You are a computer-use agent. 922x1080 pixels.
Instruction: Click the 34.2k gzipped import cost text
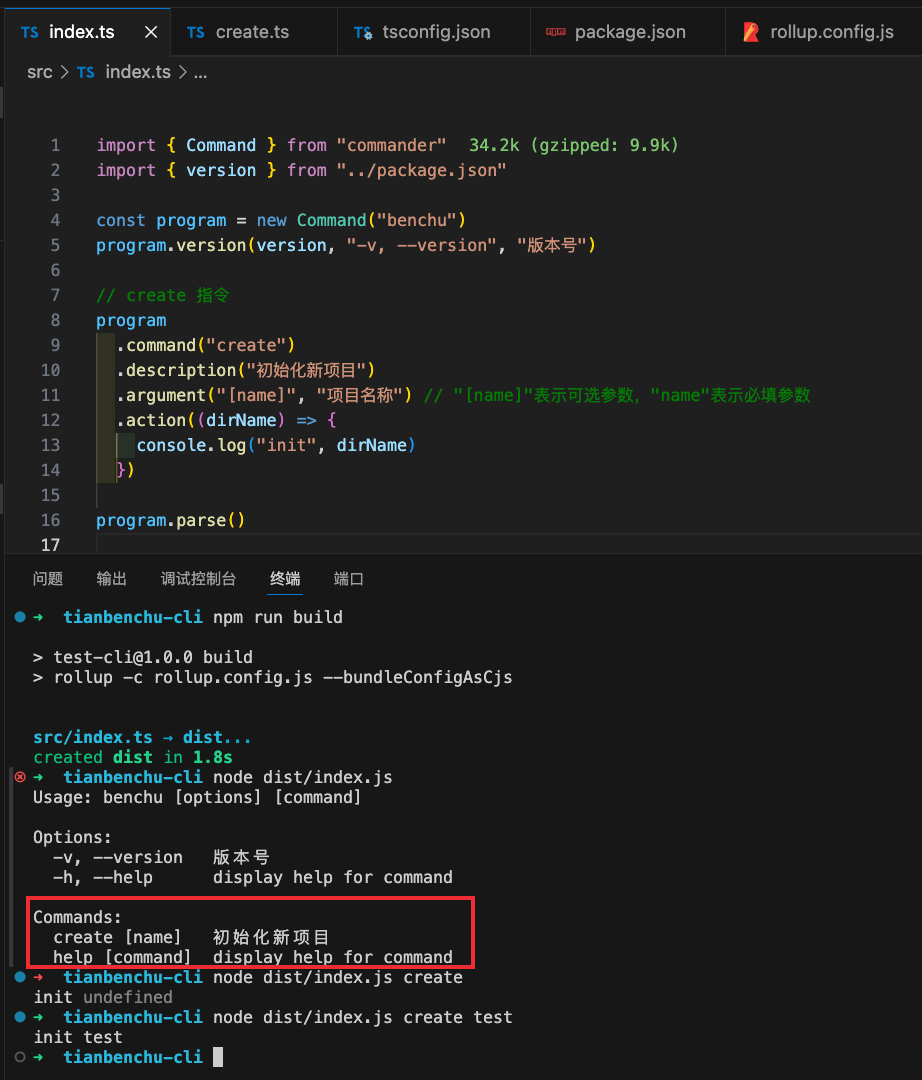pyautogui.click(x=574, y=145)
